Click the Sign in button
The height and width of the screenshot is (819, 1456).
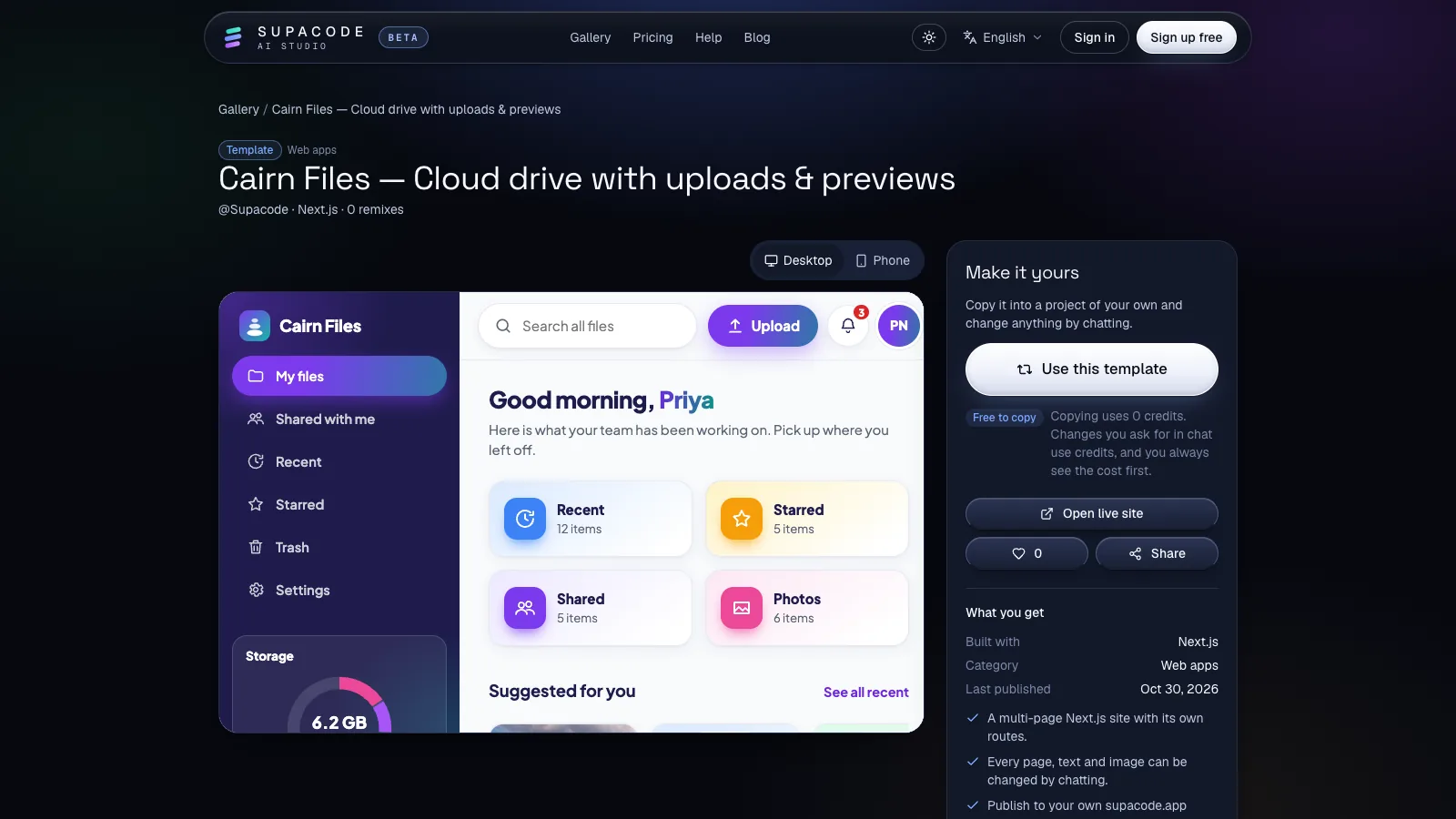[1095, 37]
